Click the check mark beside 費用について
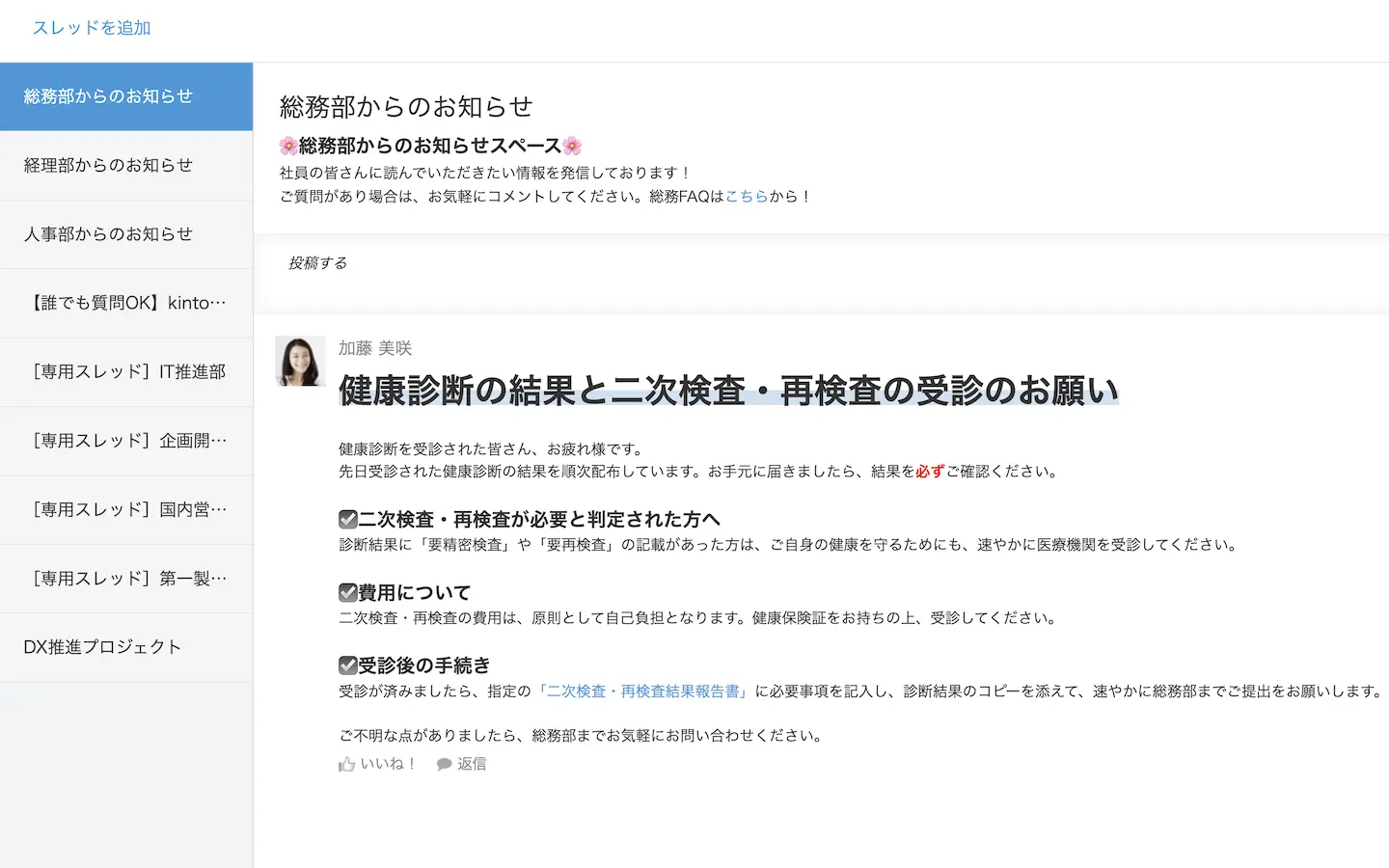1389x868 pixels. click(x=348, y=592)
